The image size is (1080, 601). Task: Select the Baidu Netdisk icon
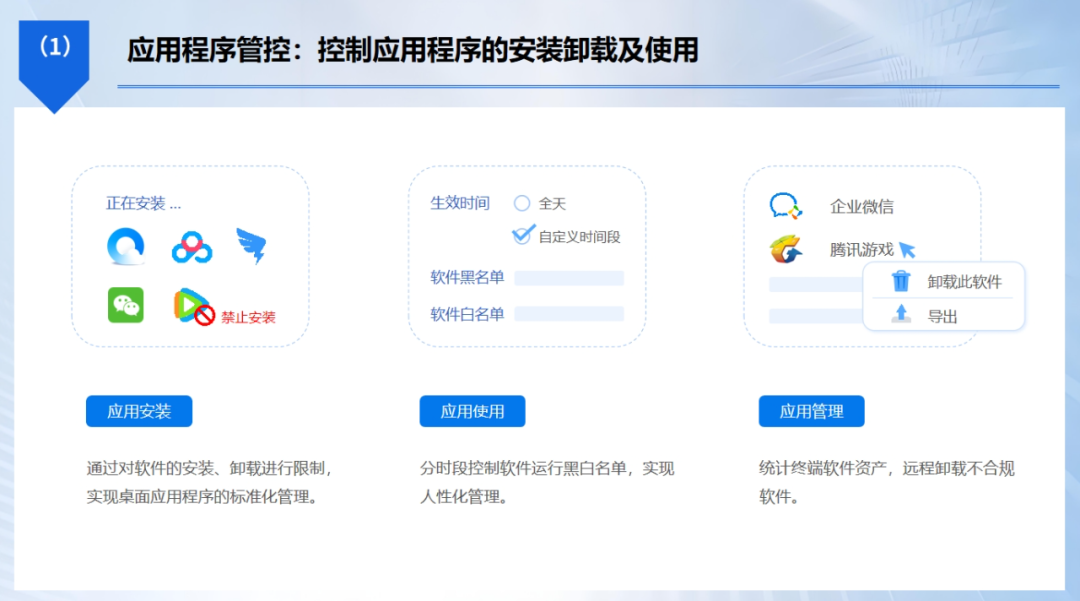[x=193, y=245]
